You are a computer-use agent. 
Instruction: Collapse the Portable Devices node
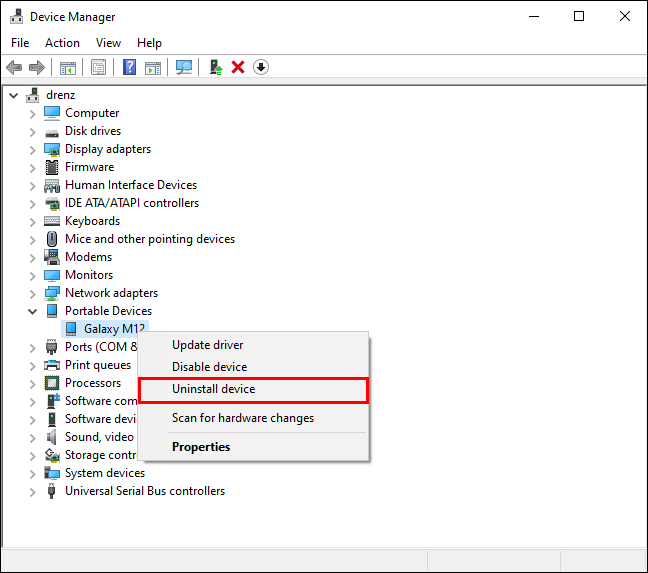pyautogui.click(x=33, y=311)
